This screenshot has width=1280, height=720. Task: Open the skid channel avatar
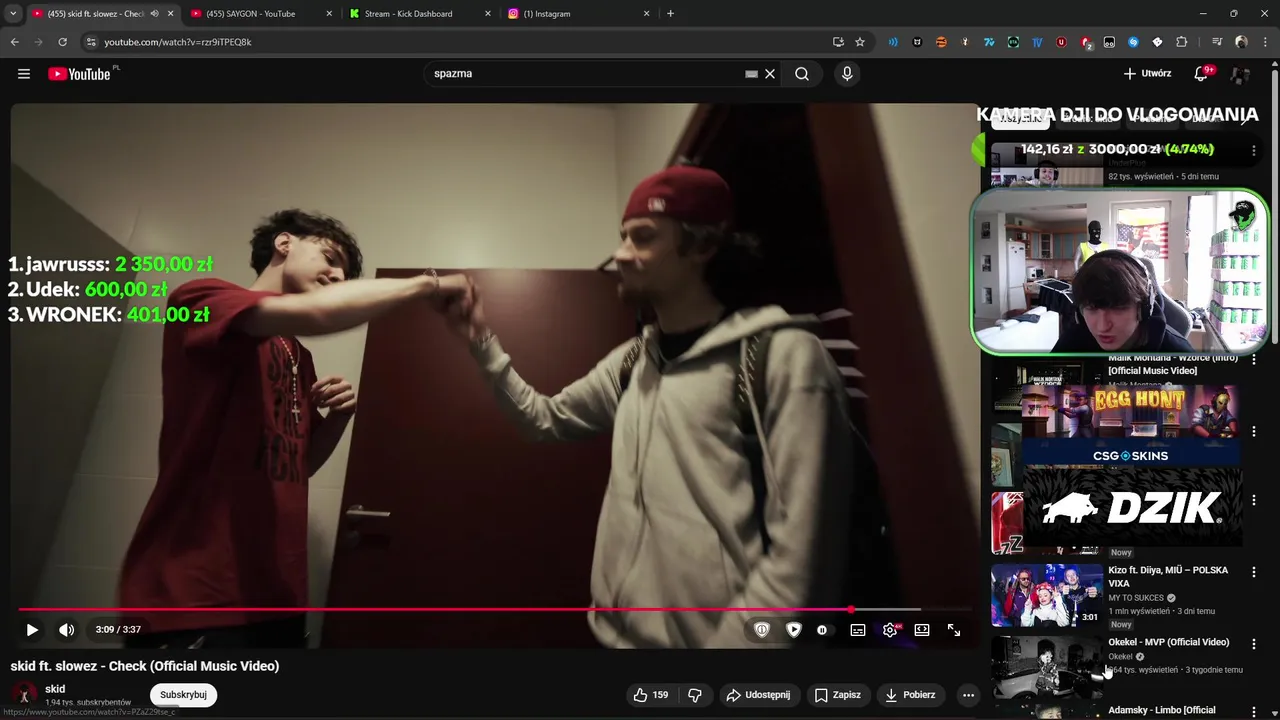(x=24, y=694)
